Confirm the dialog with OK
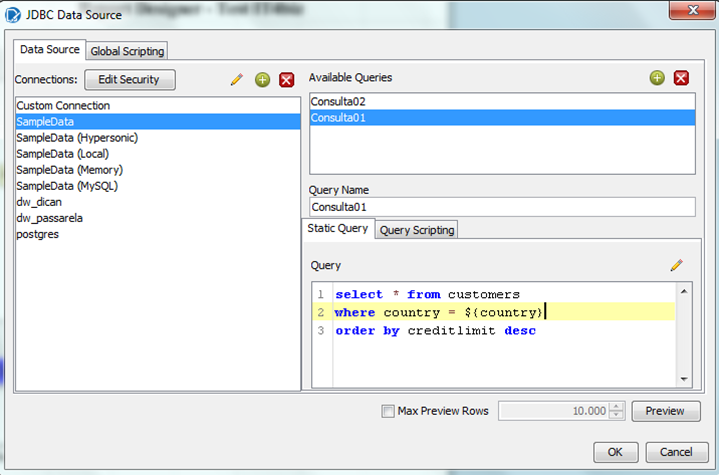Viewport: 719px width, 475px height. click(615, 451)
